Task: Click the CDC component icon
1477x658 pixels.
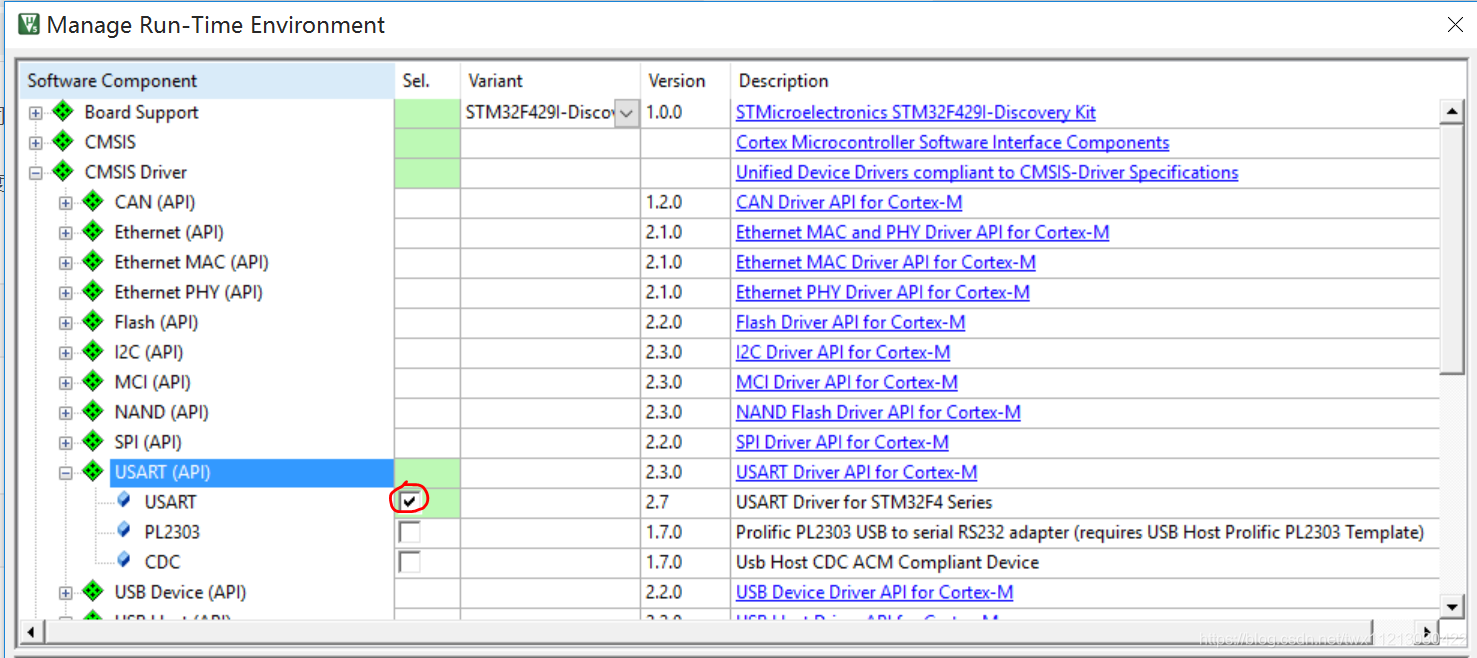Action: click(122, 562)
